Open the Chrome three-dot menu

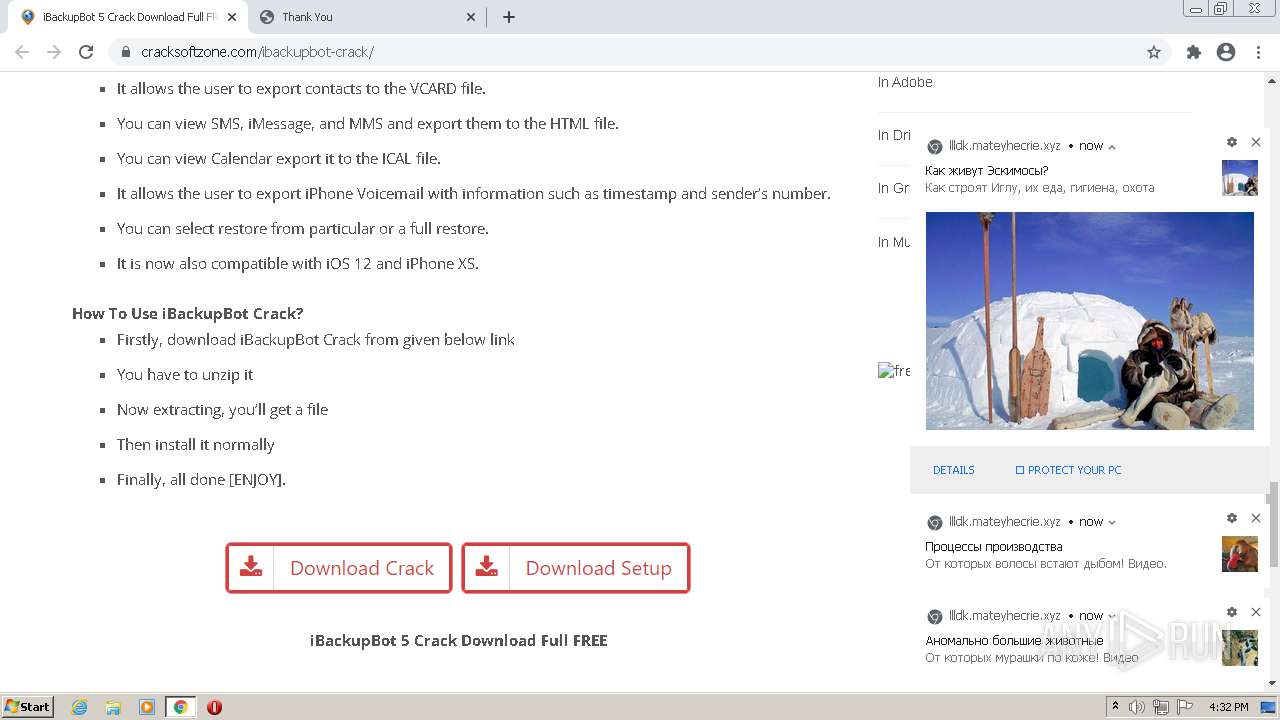pyautogui.click(x=1258, y=52)
